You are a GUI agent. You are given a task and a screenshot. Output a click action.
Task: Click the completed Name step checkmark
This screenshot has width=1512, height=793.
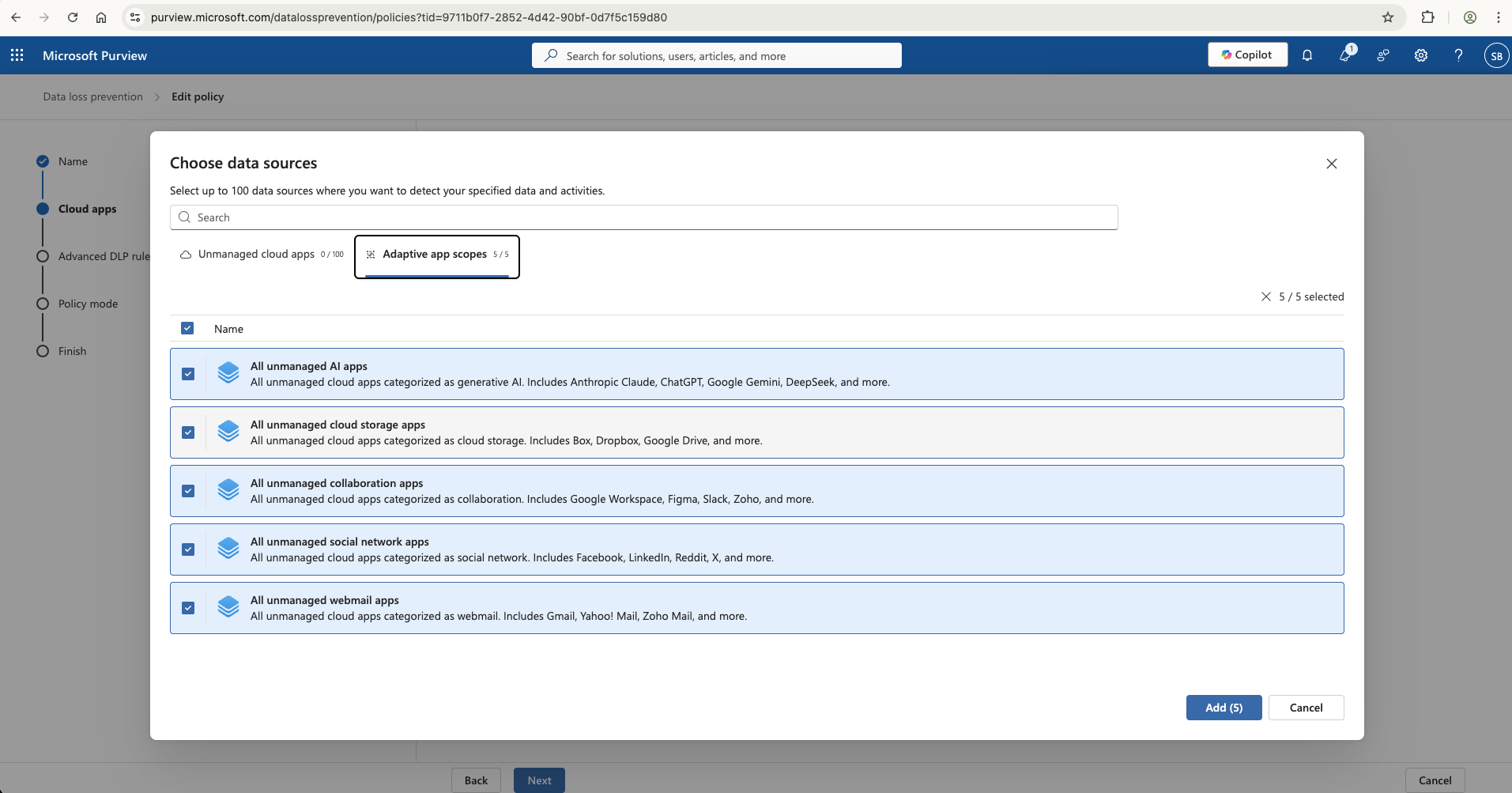tap(43, 161)
